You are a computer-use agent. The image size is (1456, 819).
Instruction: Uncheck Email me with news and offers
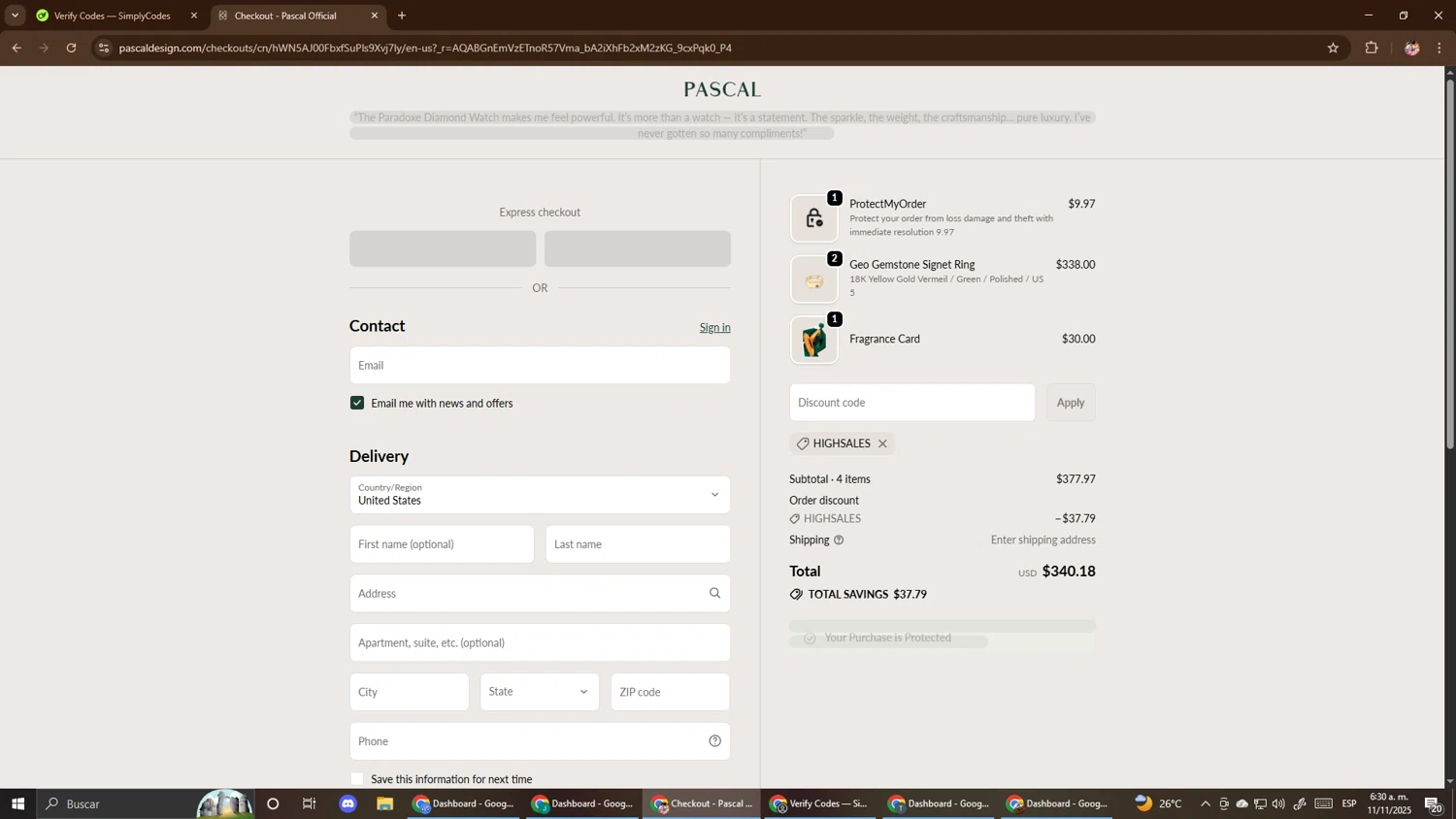click(357, 403)
